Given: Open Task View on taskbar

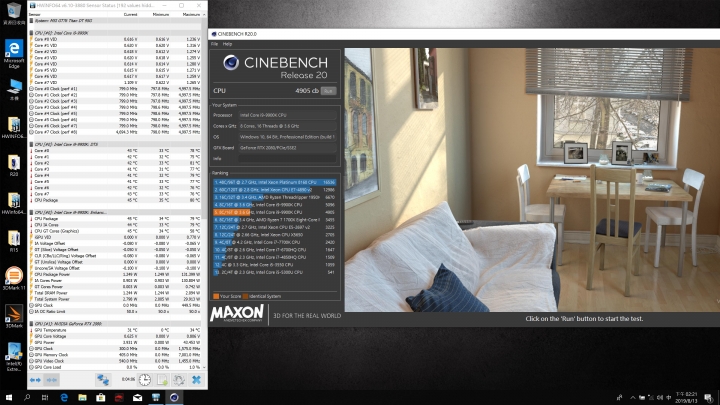Looking at the screenshot, I should coord(45,398).
